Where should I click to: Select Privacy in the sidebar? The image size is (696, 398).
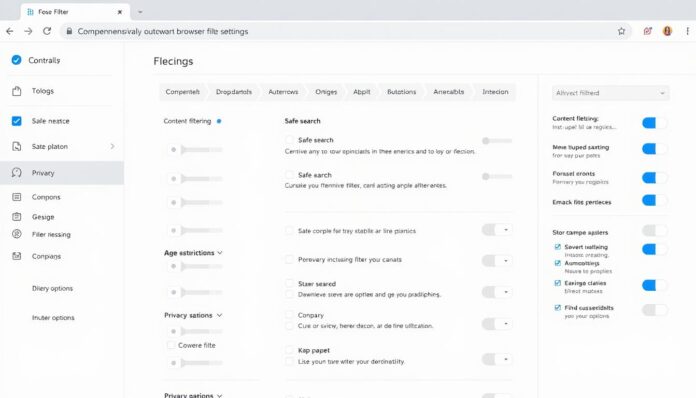point(62,173)
